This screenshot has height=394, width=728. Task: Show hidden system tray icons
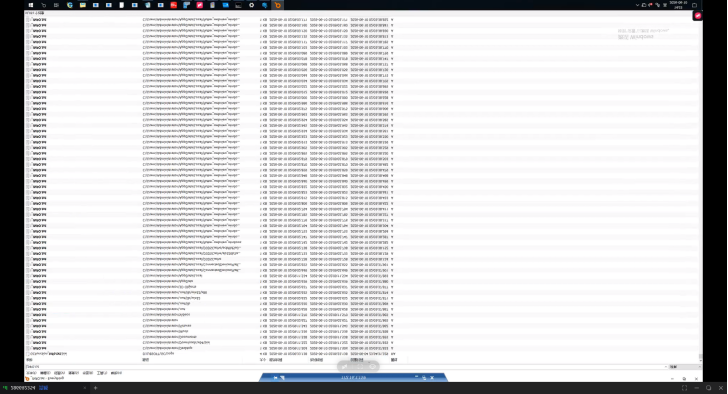tap(637, 5)
